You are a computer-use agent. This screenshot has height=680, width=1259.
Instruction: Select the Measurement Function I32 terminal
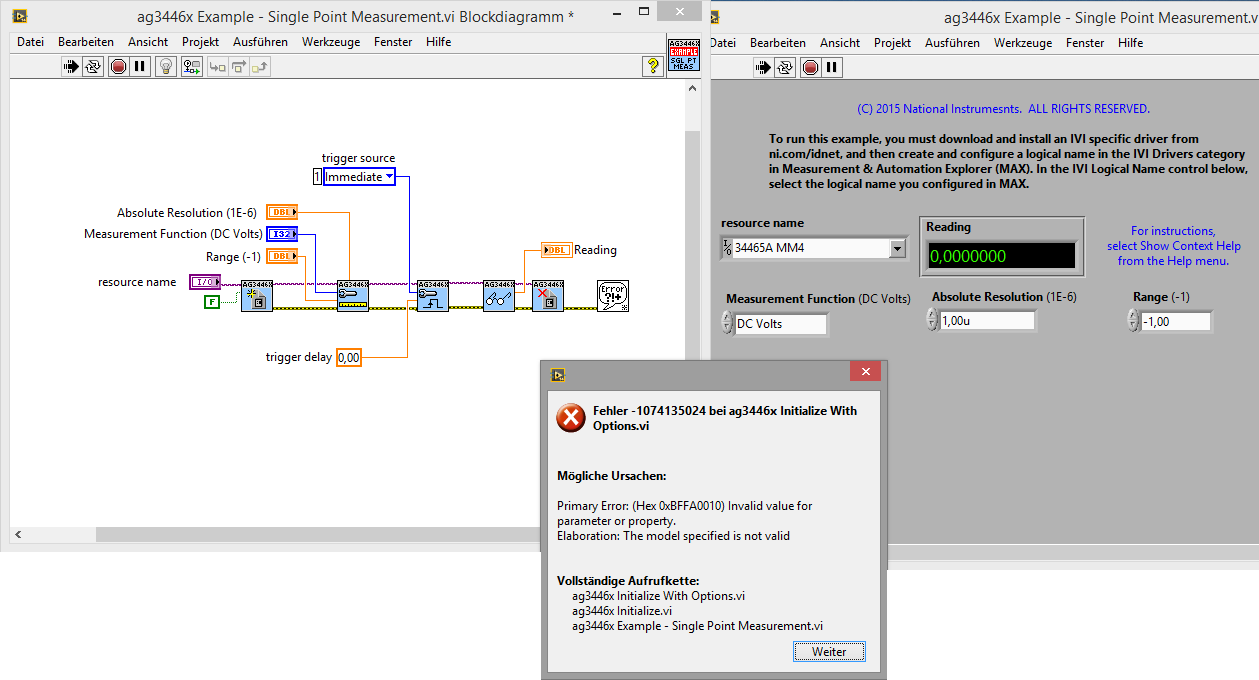click(x=282, y=234)
